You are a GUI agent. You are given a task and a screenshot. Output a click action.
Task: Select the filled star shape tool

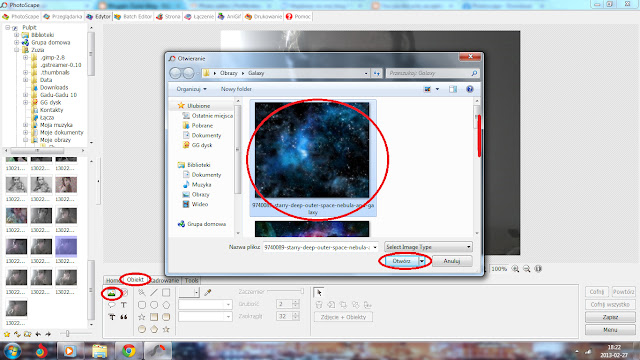166,329
